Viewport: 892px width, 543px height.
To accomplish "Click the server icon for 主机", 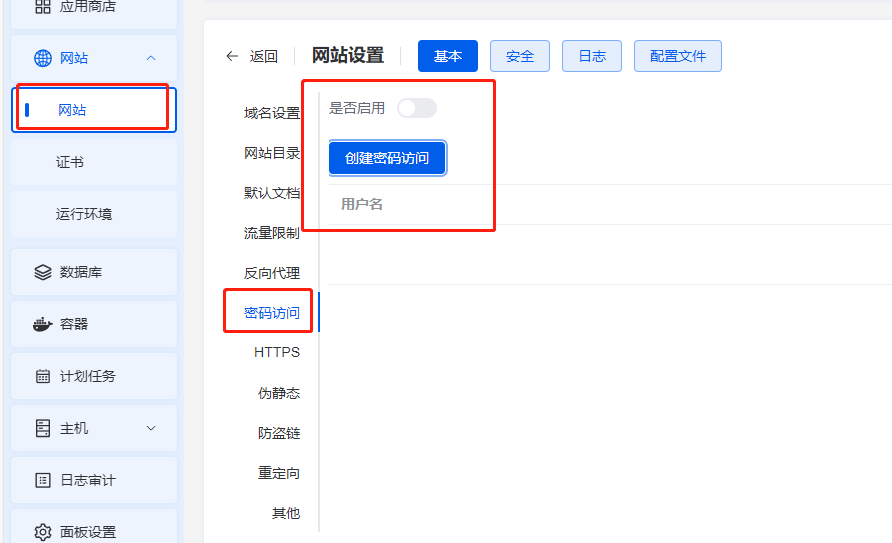I will click(x=43, y=428).
